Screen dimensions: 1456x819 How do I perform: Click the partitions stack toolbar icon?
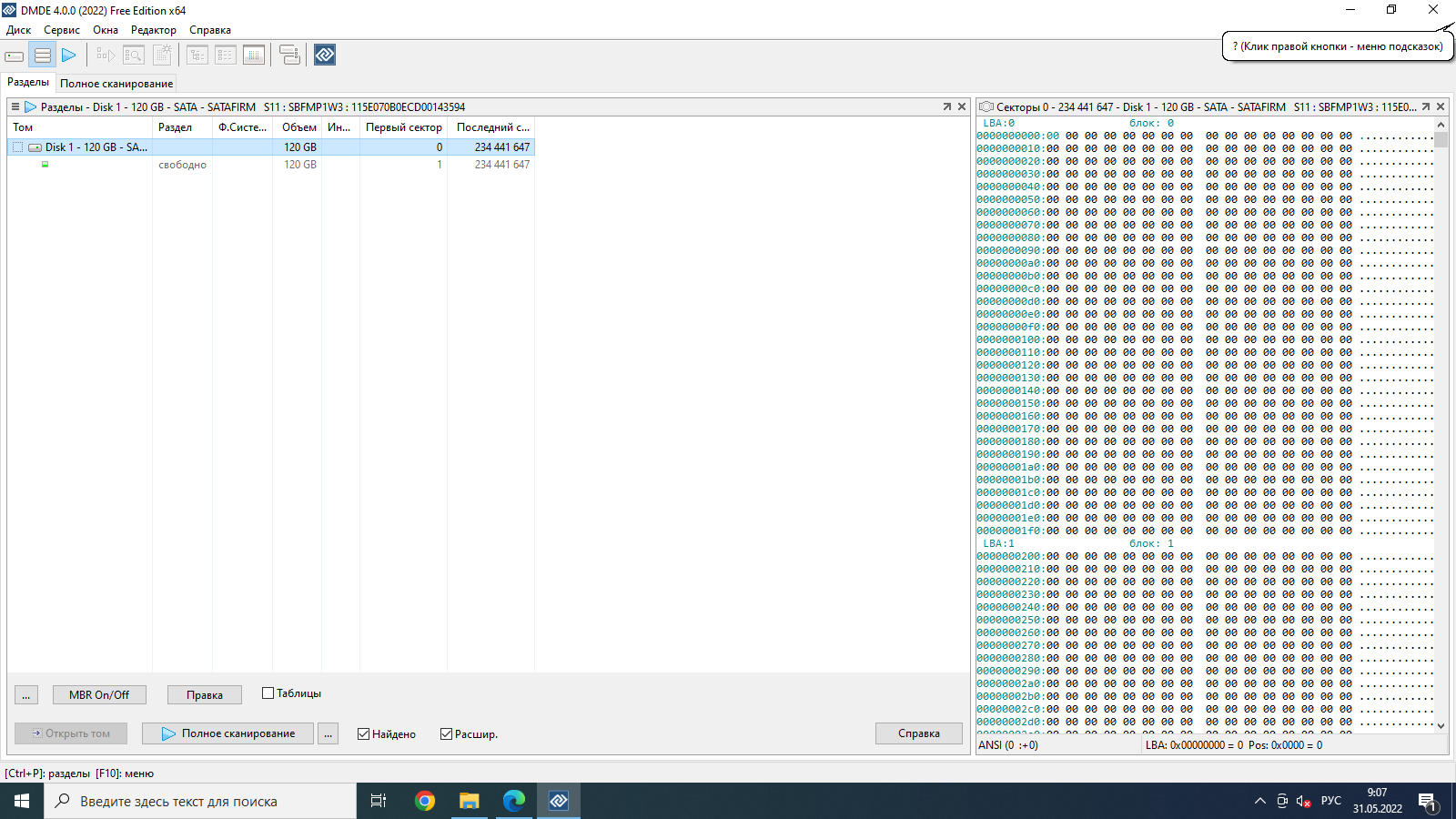coord(42,56)
